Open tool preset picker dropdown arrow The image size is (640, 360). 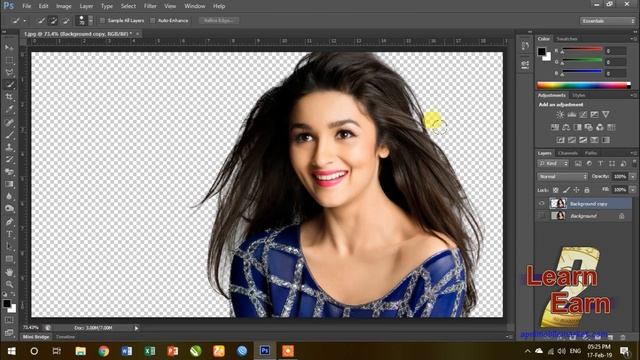(x=24, y=20)
